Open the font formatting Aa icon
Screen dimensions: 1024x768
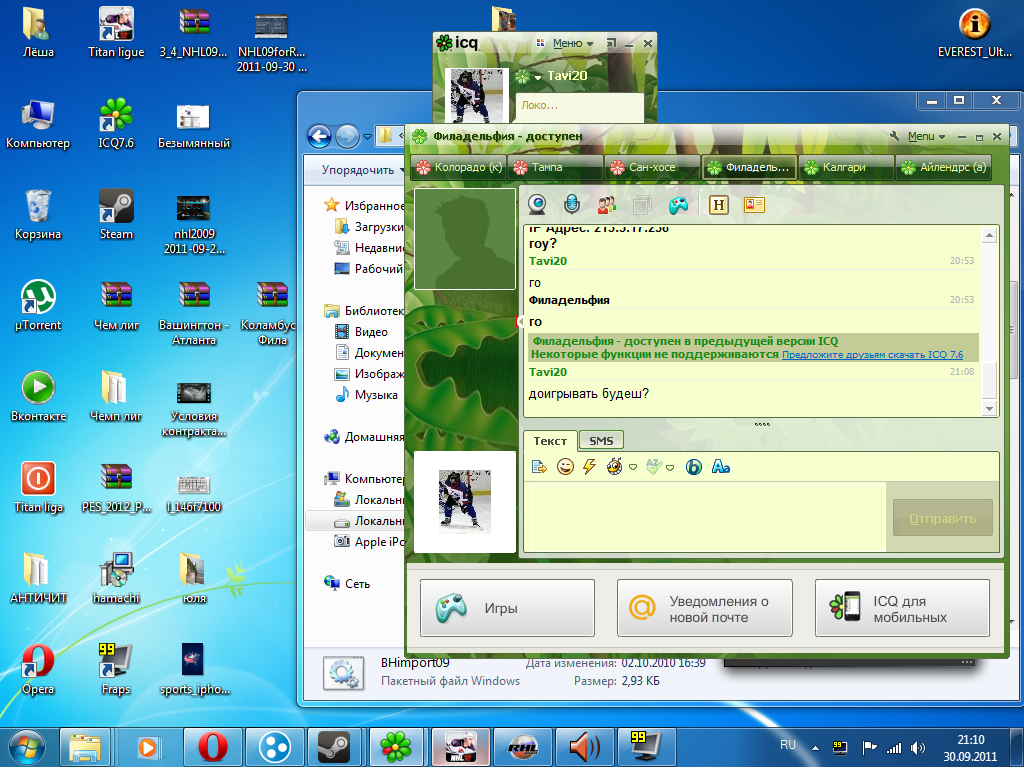(720, 467)
